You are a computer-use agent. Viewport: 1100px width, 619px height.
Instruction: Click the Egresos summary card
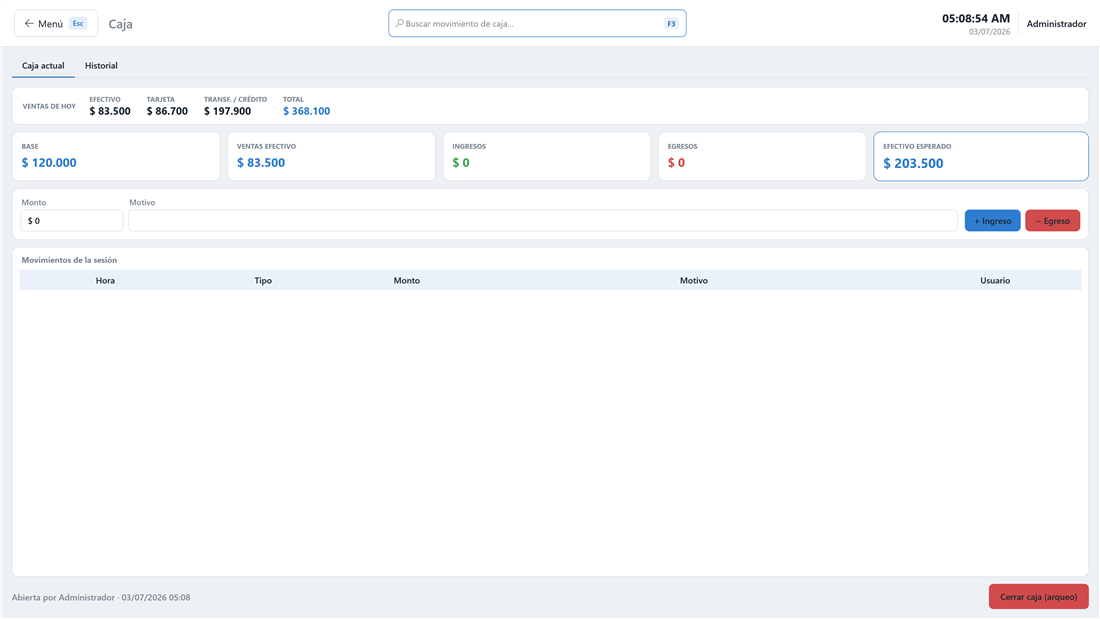[x=763, y=157]
